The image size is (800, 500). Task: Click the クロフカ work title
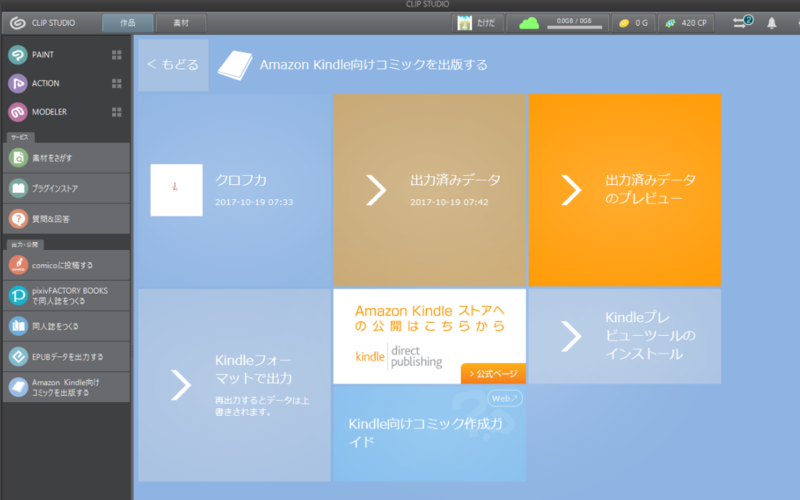[241, 180]
